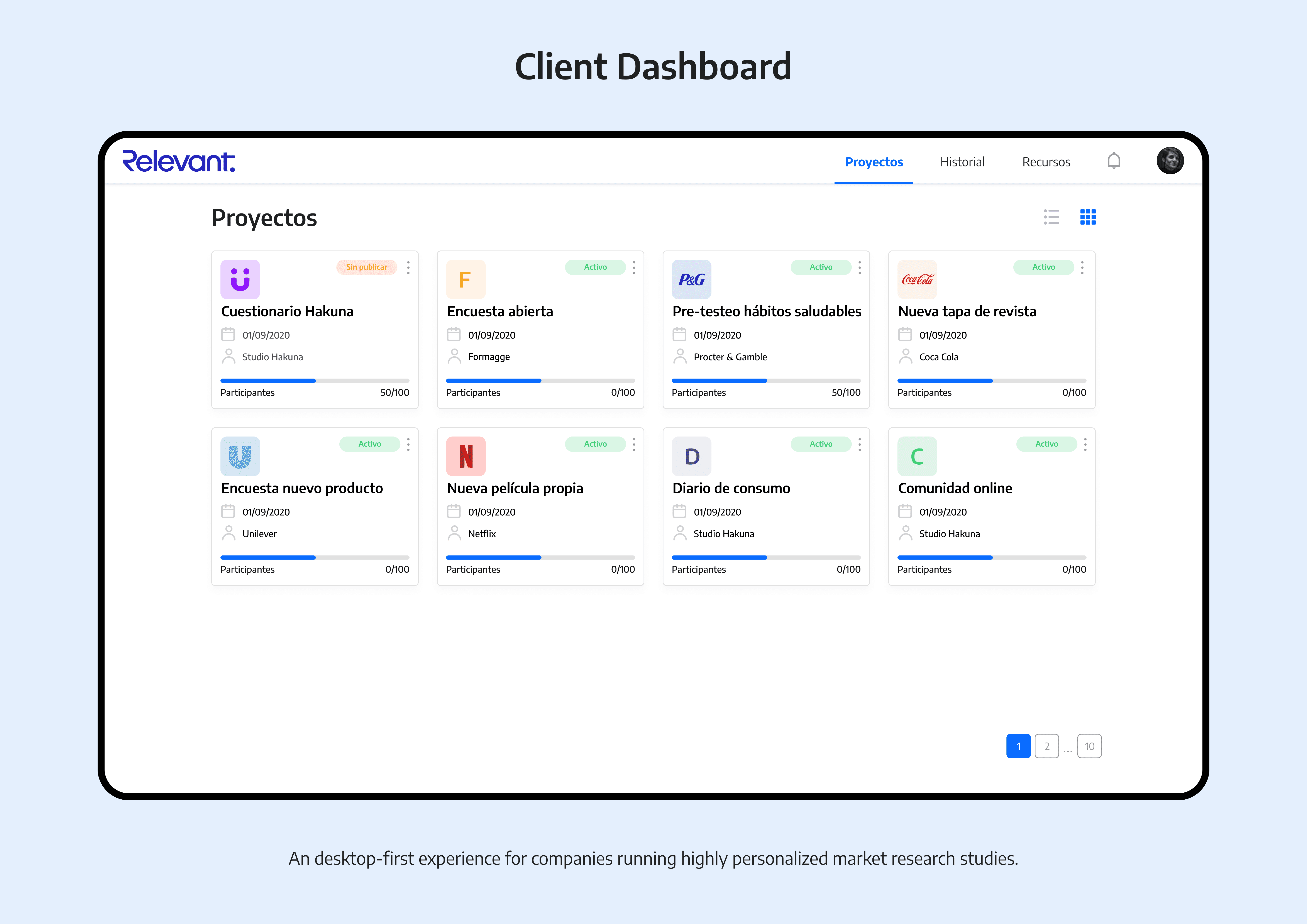Switch to list view
This screenshot has width=1307, height=924.
pos(1051,217)
